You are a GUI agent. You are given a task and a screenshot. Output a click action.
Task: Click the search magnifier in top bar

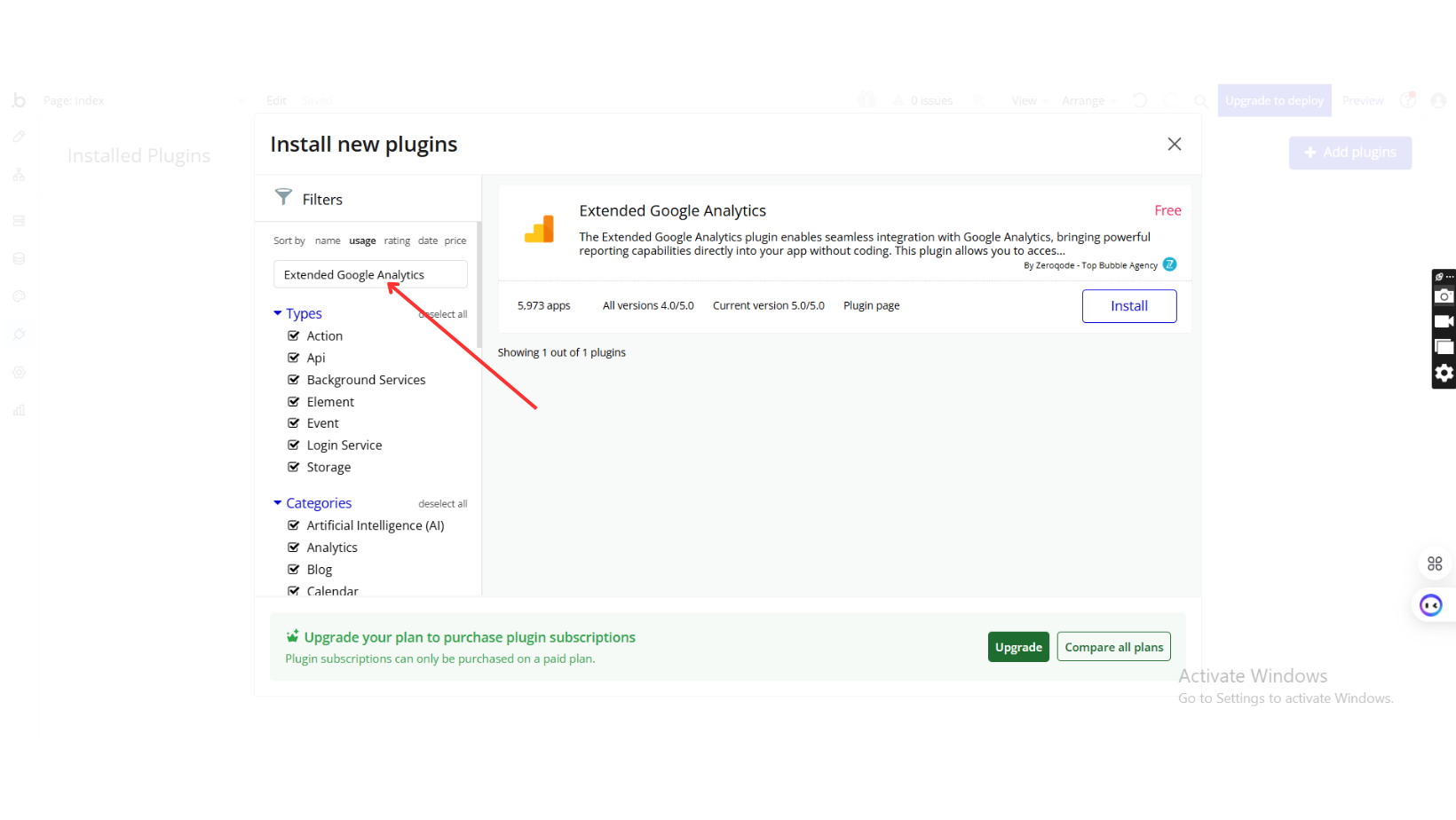point(1200,101)
